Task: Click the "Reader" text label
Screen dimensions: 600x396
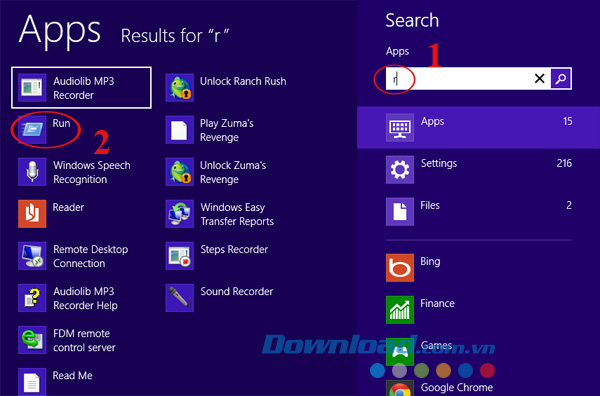Action: [x=68, y=207]
